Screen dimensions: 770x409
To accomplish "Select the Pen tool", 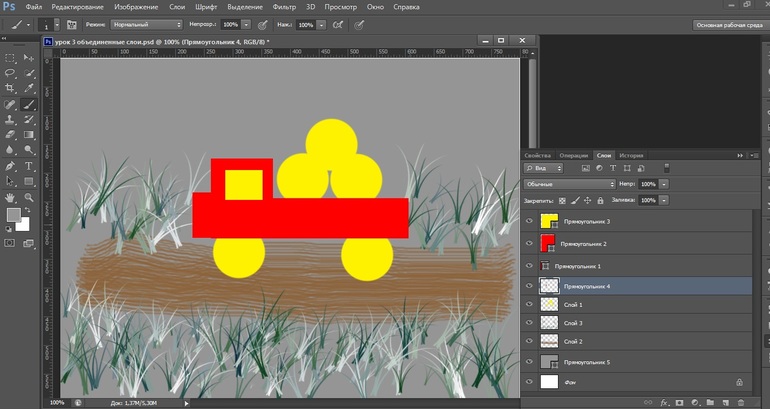I will tap(10, 166).
